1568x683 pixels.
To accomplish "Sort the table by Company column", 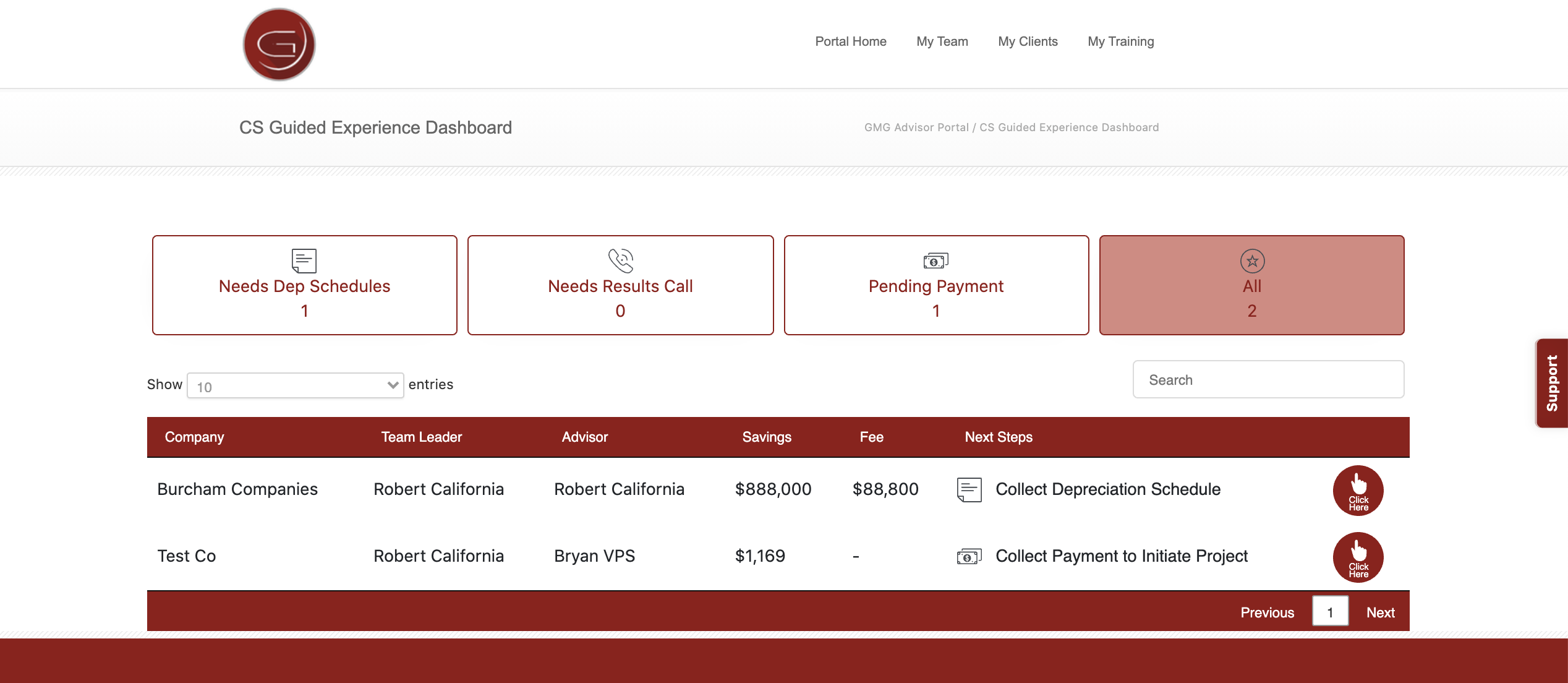I will tap(194, 437).
